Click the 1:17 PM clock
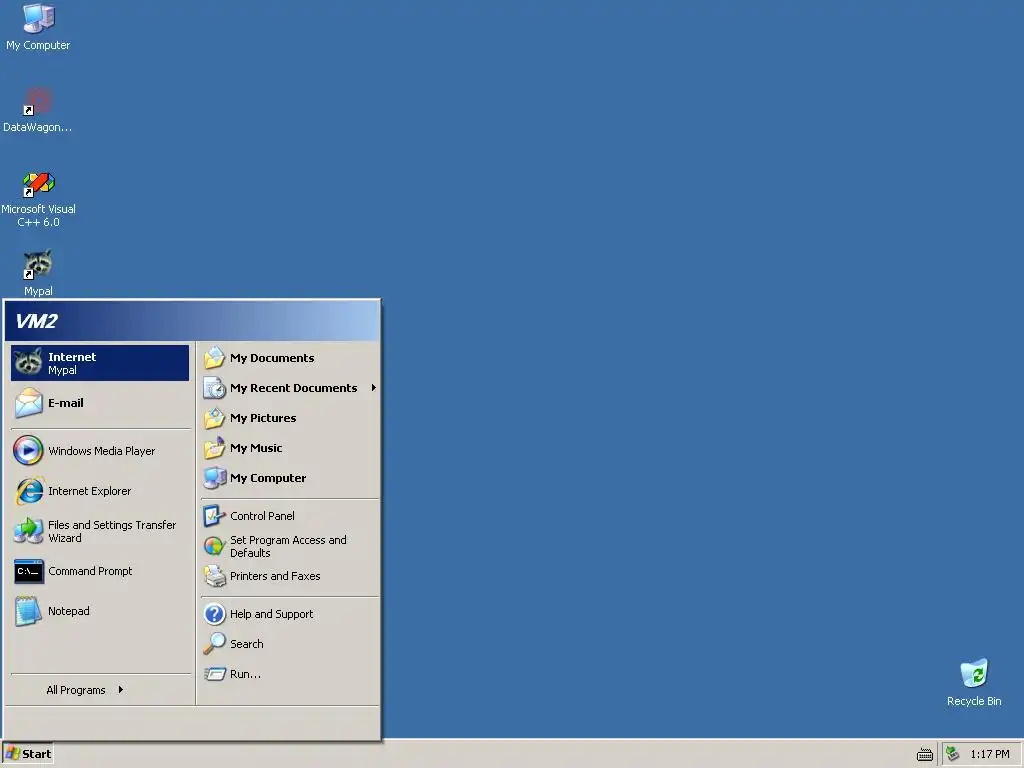Image resolution: width=1024 pixels, height=768 pixels. pyautogui.click(x=989, y=754)
